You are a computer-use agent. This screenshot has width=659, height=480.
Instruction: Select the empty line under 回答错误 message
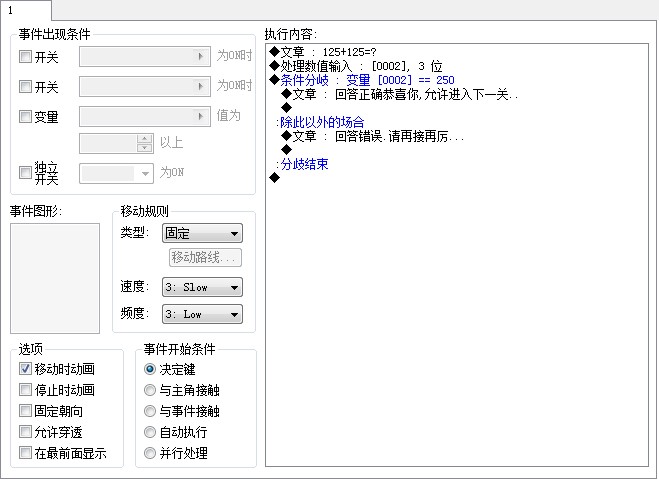coord(287,150)
